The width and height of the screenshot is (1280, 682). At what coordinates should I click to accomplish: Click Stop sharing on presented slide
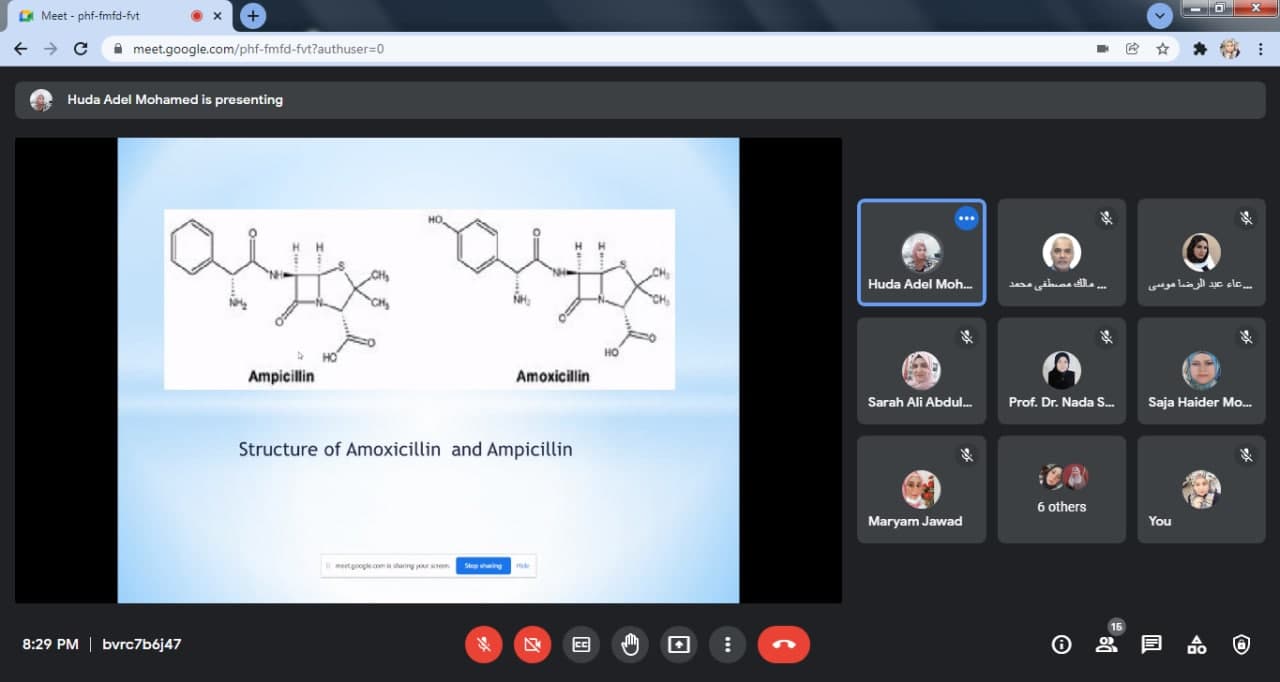[483, 566]
